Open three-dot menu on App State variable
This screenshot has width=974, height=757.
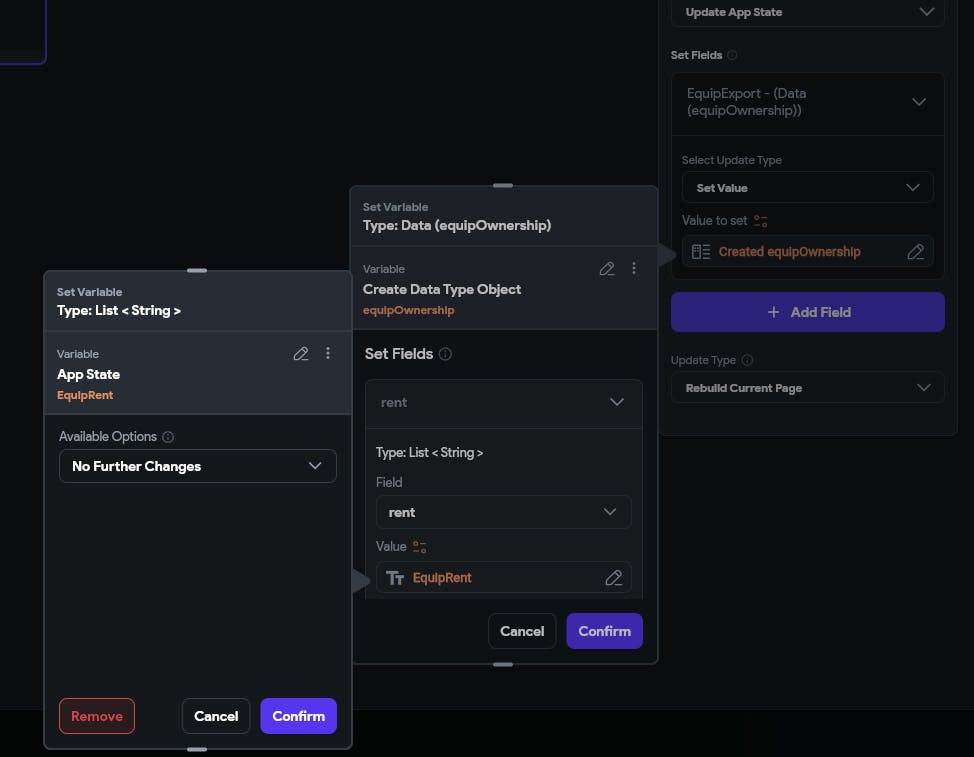tap(328, 354)
